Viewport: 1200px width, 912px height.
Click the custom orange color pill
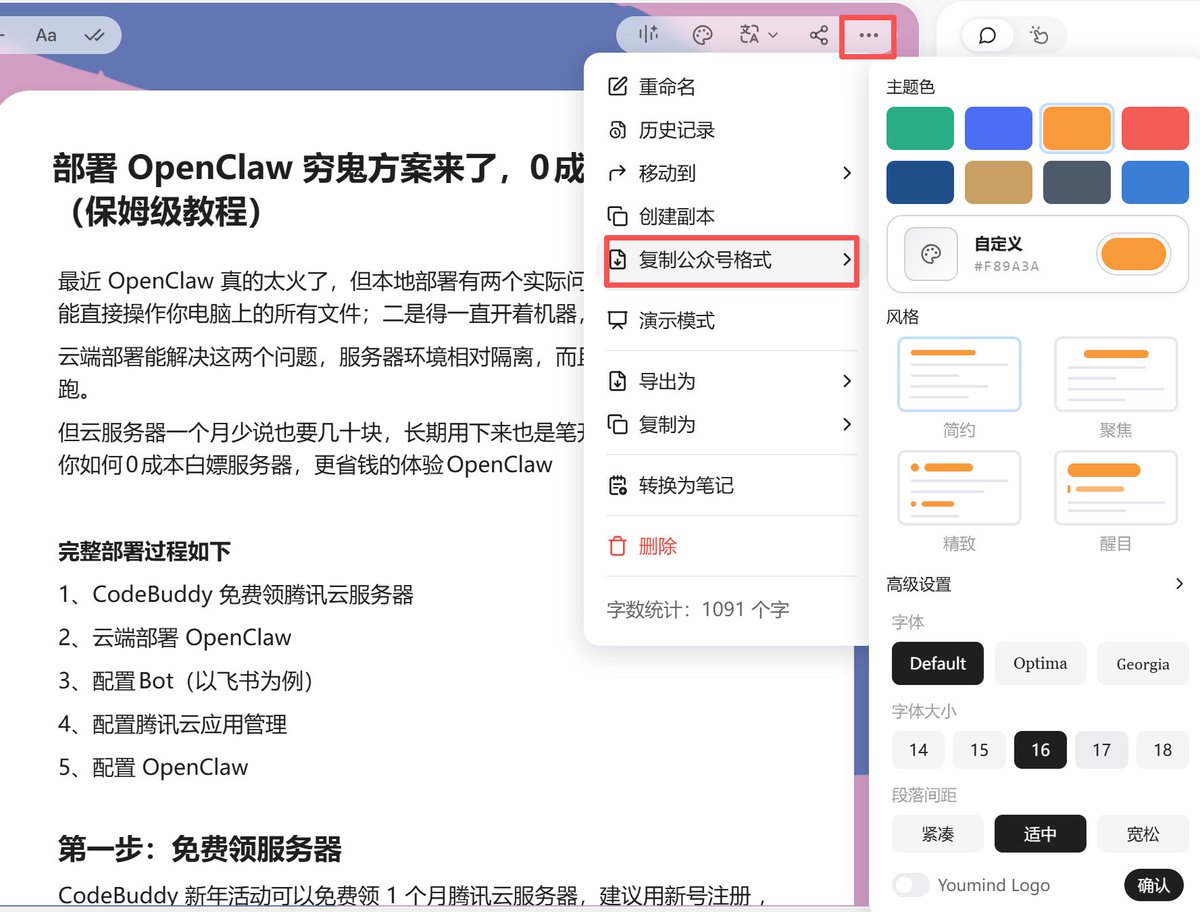coord(1134,254)
